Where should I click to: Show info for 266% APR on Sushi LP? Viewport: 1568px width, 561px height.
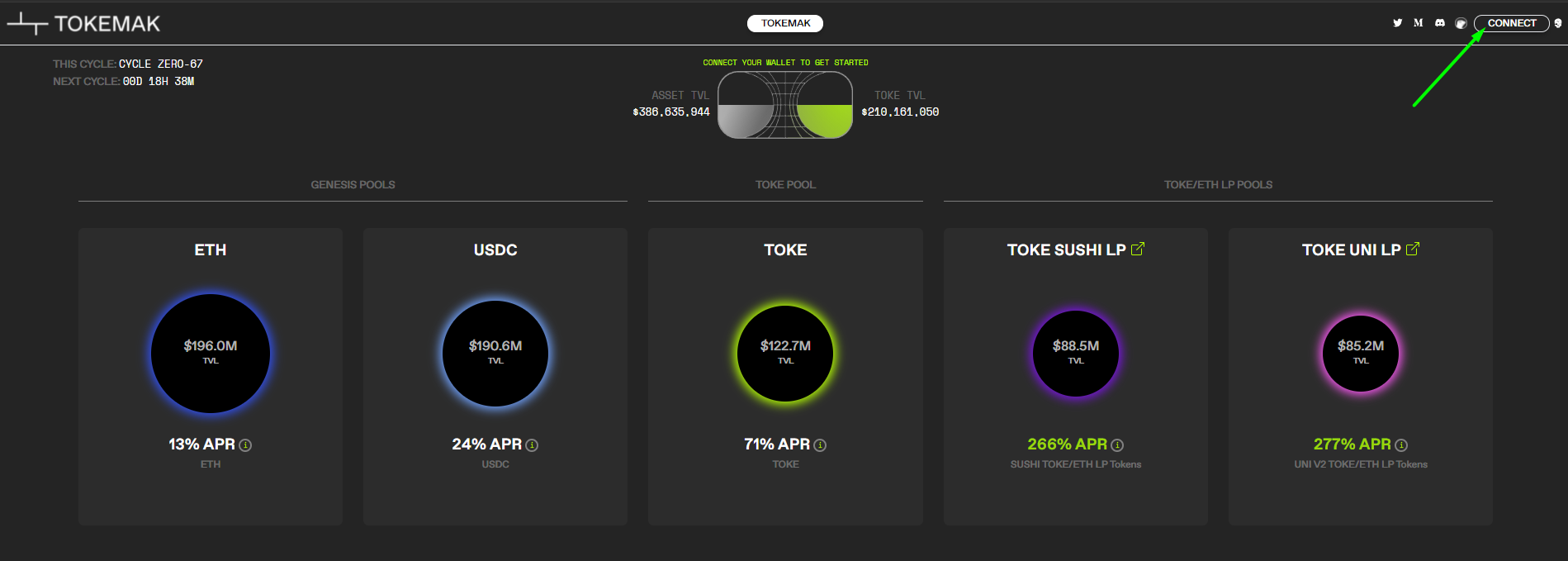click(x=1117, y=445)
